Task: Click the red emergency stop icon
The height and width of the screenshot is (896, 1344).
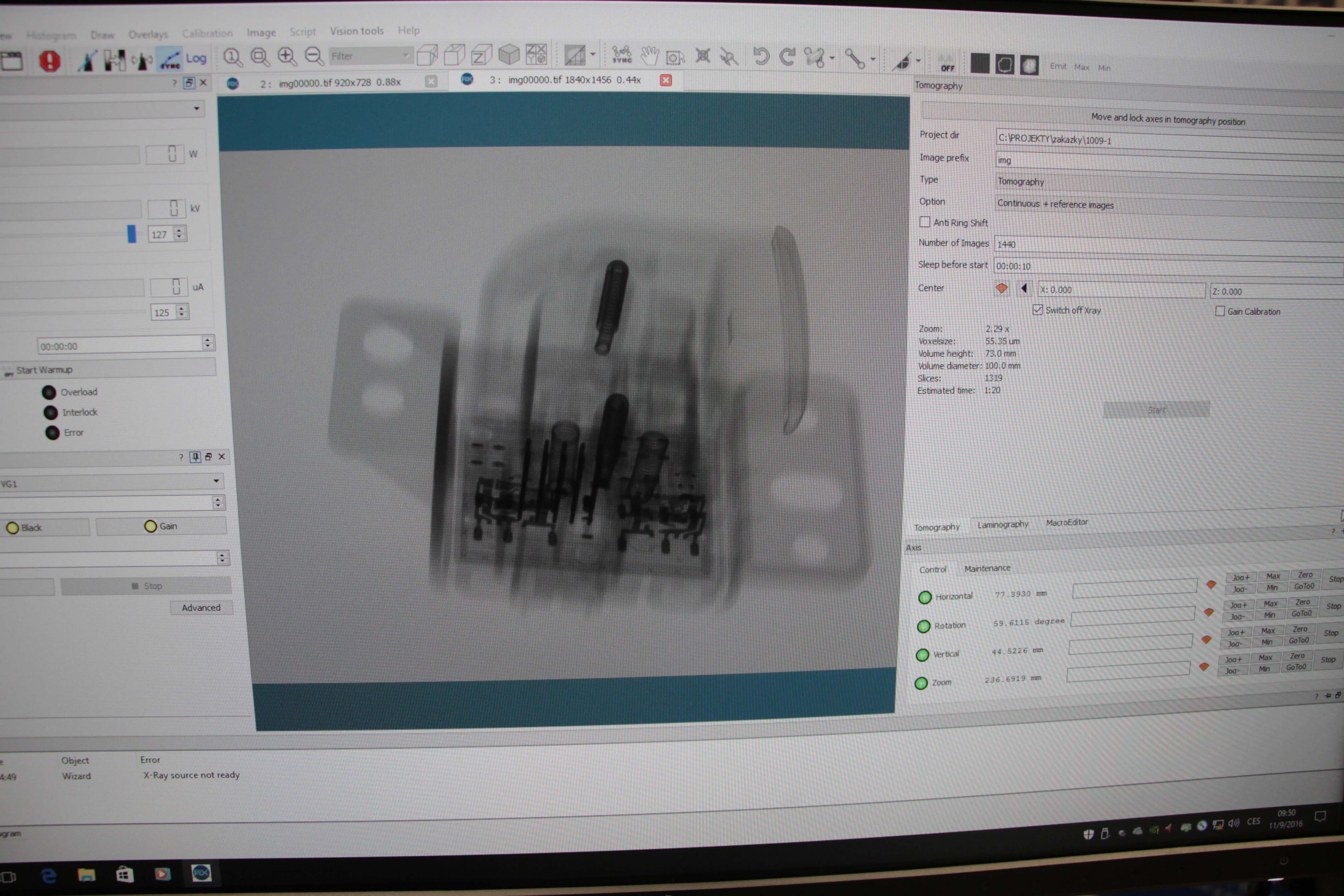Action: pos(50,61)
